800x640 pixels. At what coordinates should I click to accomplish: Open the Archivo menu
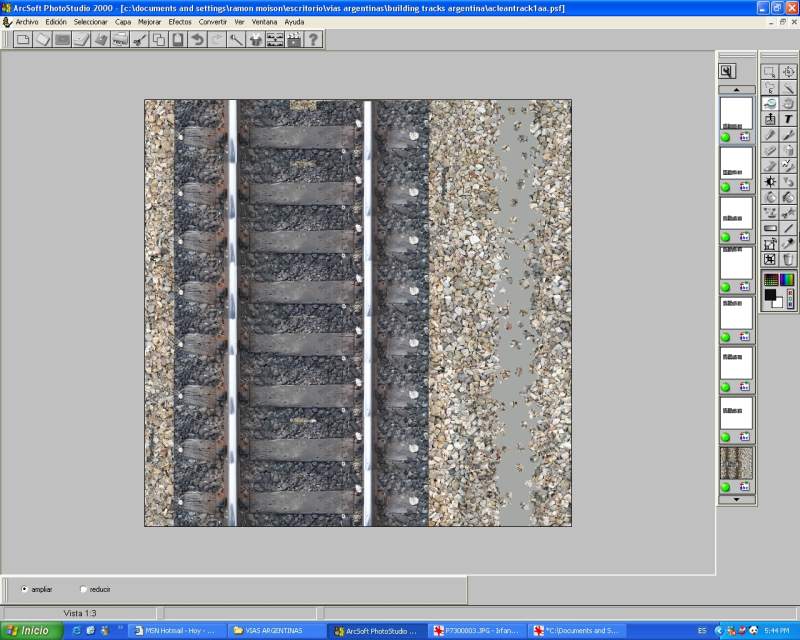tap(27, 21)
